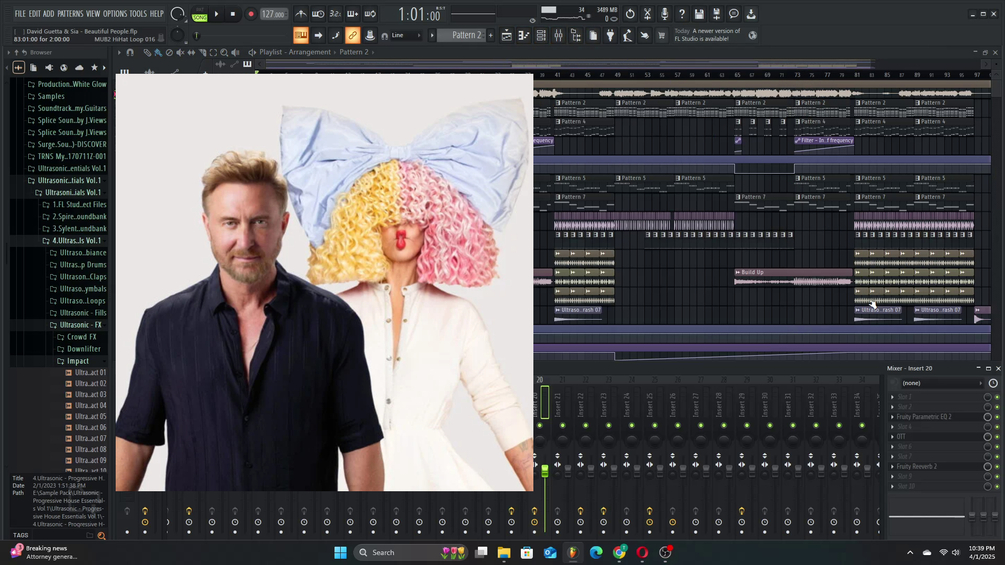Open the content library cart icon

(661, 35)
